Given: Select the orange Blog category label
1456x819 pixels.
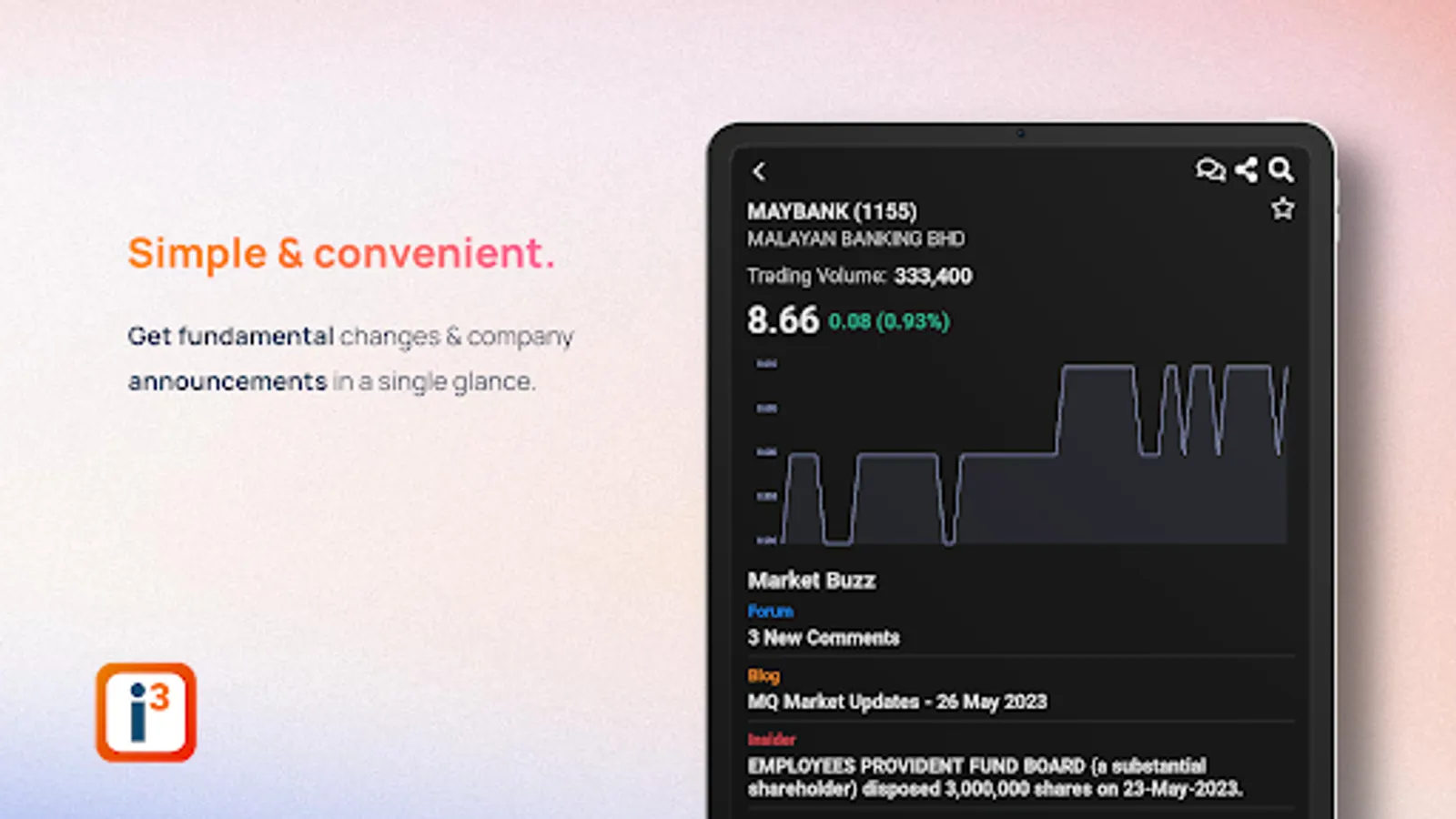Looking at the screenshot, I should 763,675.
